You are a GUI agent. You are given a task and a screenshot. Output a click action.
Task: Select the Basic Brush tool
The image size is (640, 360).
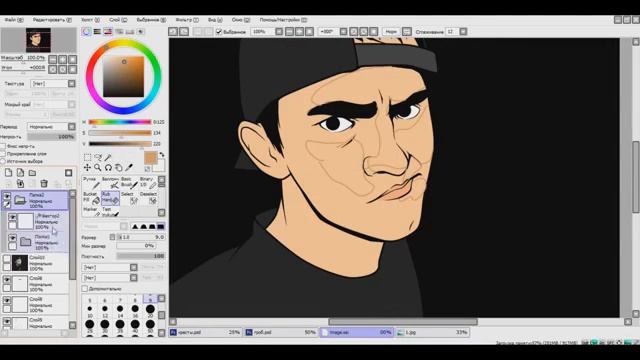(x=129, y=182)
